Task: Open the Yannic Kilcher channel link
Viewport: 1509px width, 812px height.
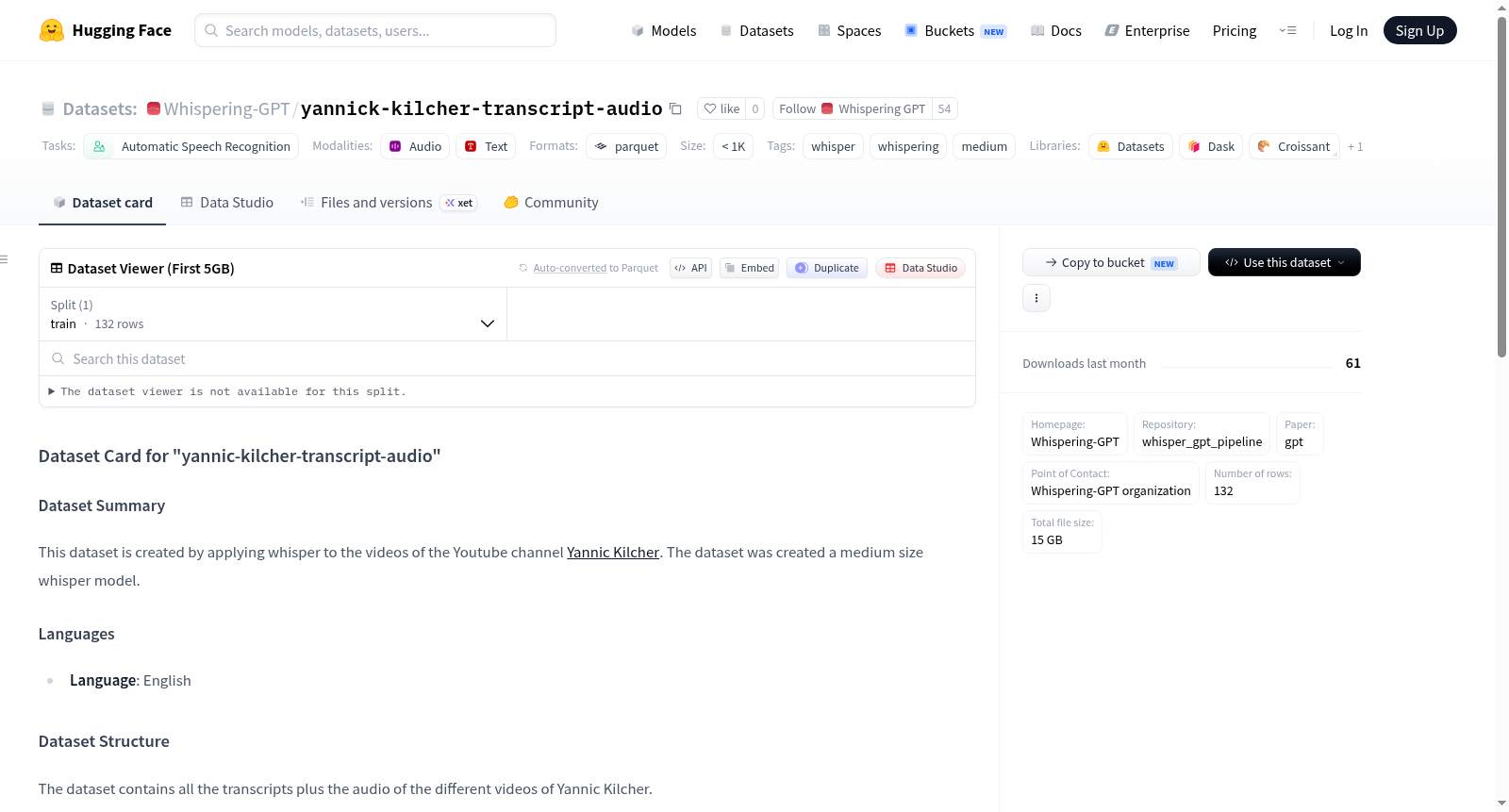Action: click(613, 553)
